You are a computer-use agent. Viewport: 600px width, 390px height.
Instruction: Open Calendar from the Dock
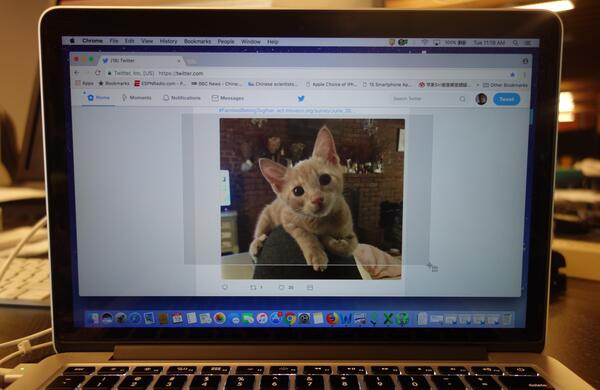(177, 318)
